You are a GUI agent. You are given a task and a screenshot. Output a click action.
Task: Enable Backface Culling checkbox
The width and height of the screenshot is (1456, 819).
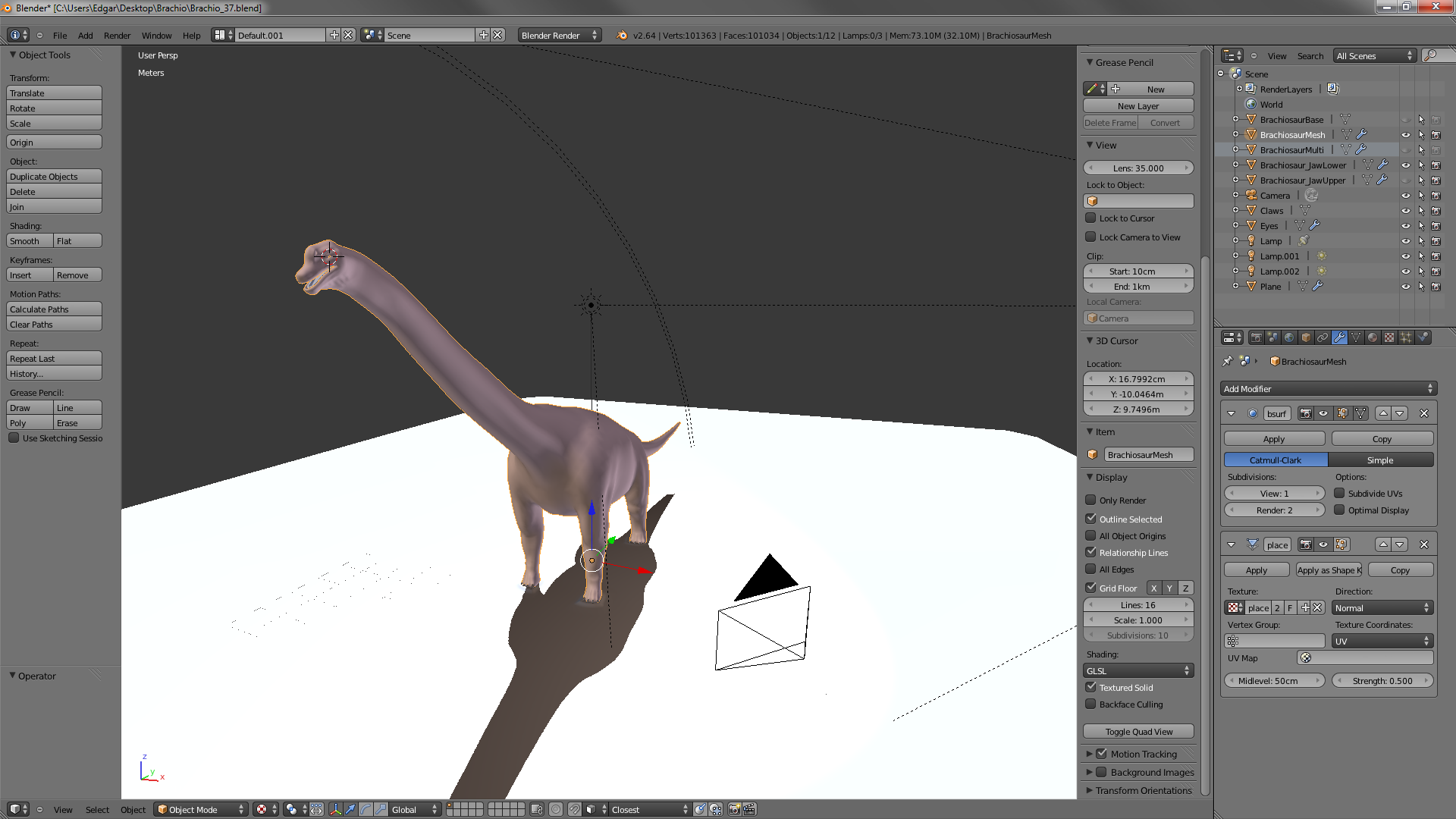point(1090,704)
